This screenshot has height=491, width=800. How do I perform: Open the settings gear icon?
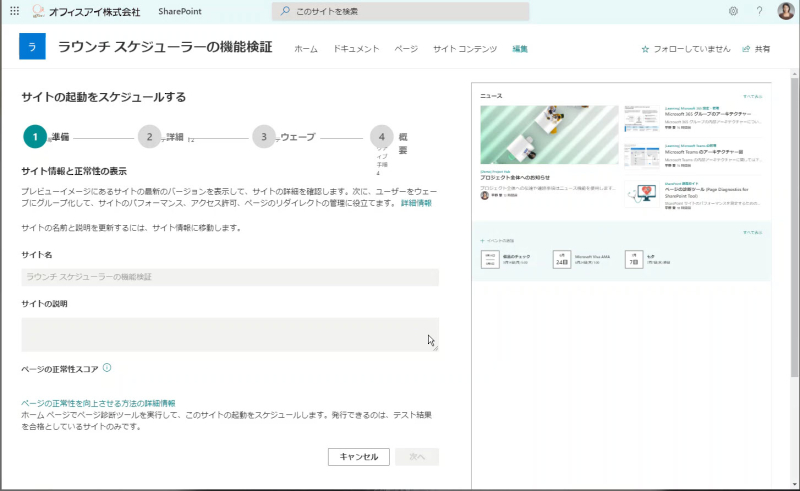click(x=733, y=11)
